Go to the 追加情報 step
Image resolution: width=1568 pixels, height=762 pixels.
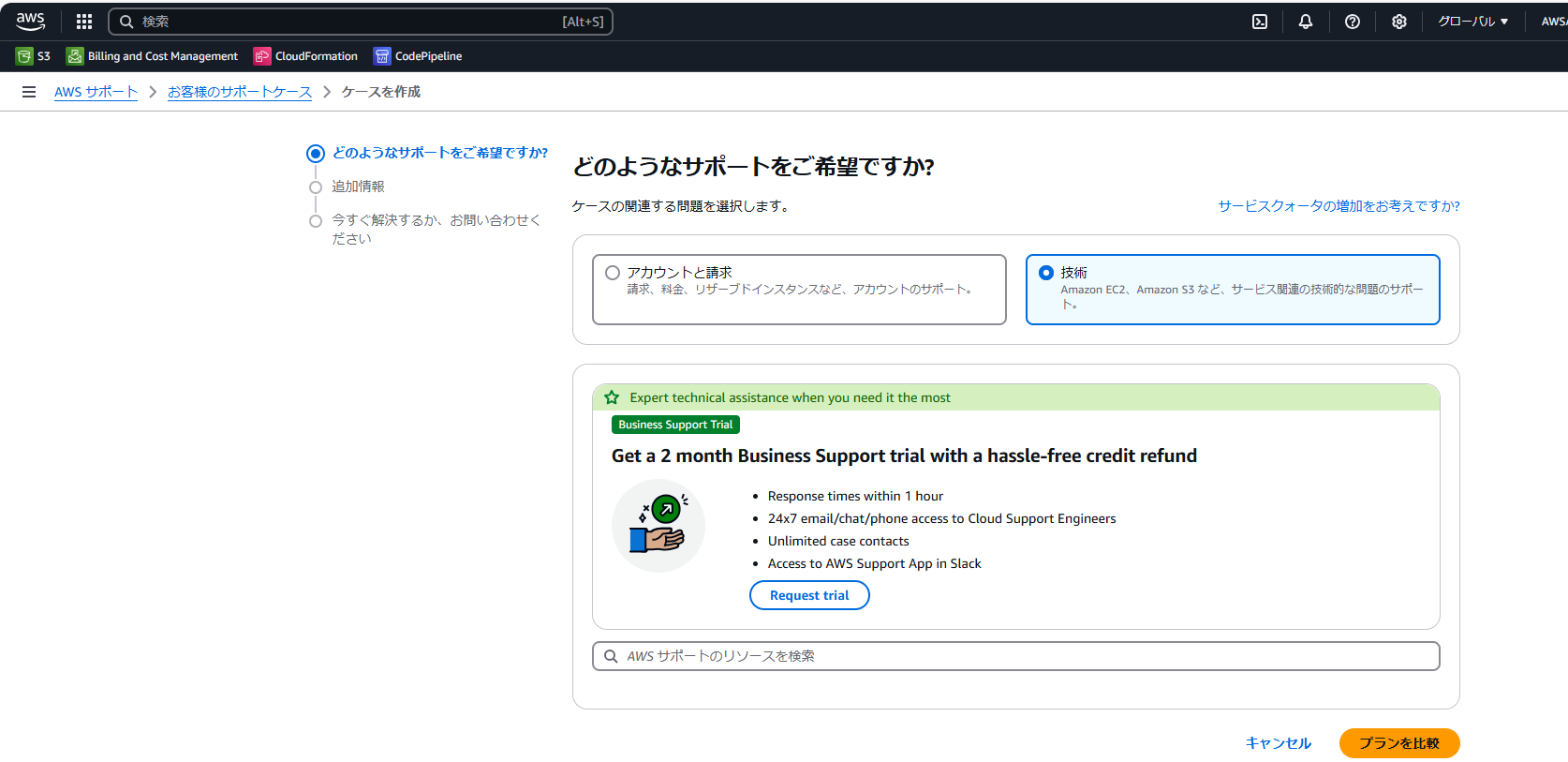tap(358, 187)
